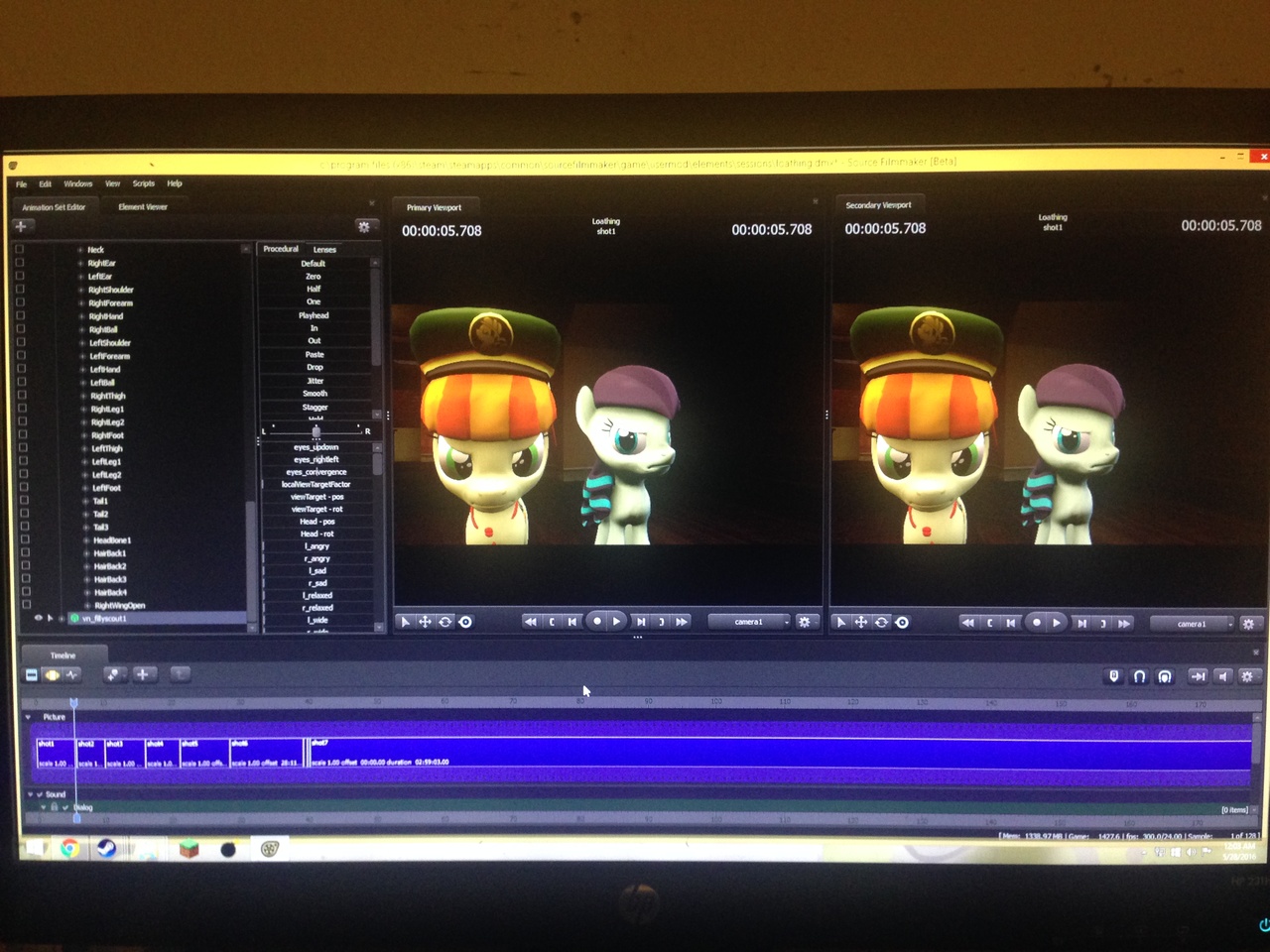Click the L-R balance slider handle
Image resolution: width=1270 pixels, height=952 pixels.
(316, 431)
